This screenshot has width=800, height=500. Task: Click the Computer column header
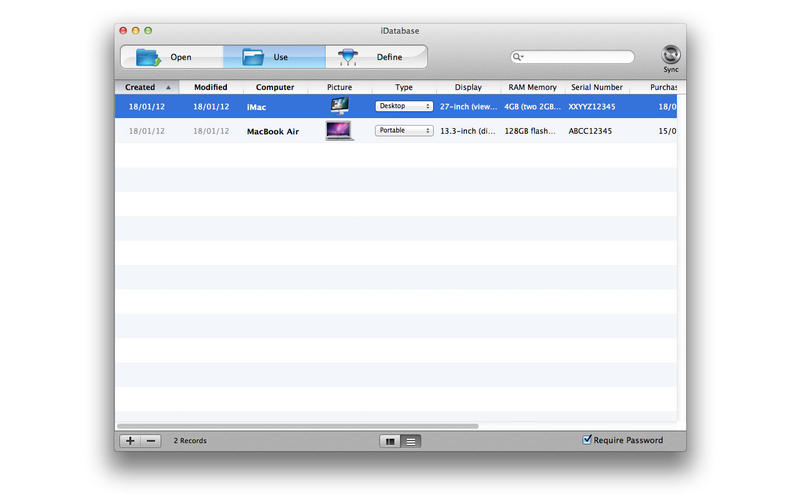275,87
